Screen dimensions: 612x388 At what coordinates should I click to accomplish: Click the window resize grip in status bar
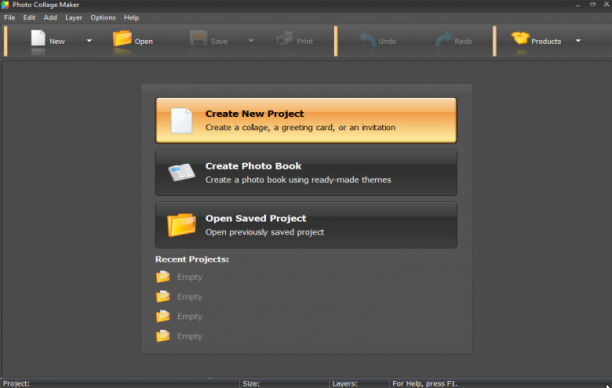[x=608, y=385]
